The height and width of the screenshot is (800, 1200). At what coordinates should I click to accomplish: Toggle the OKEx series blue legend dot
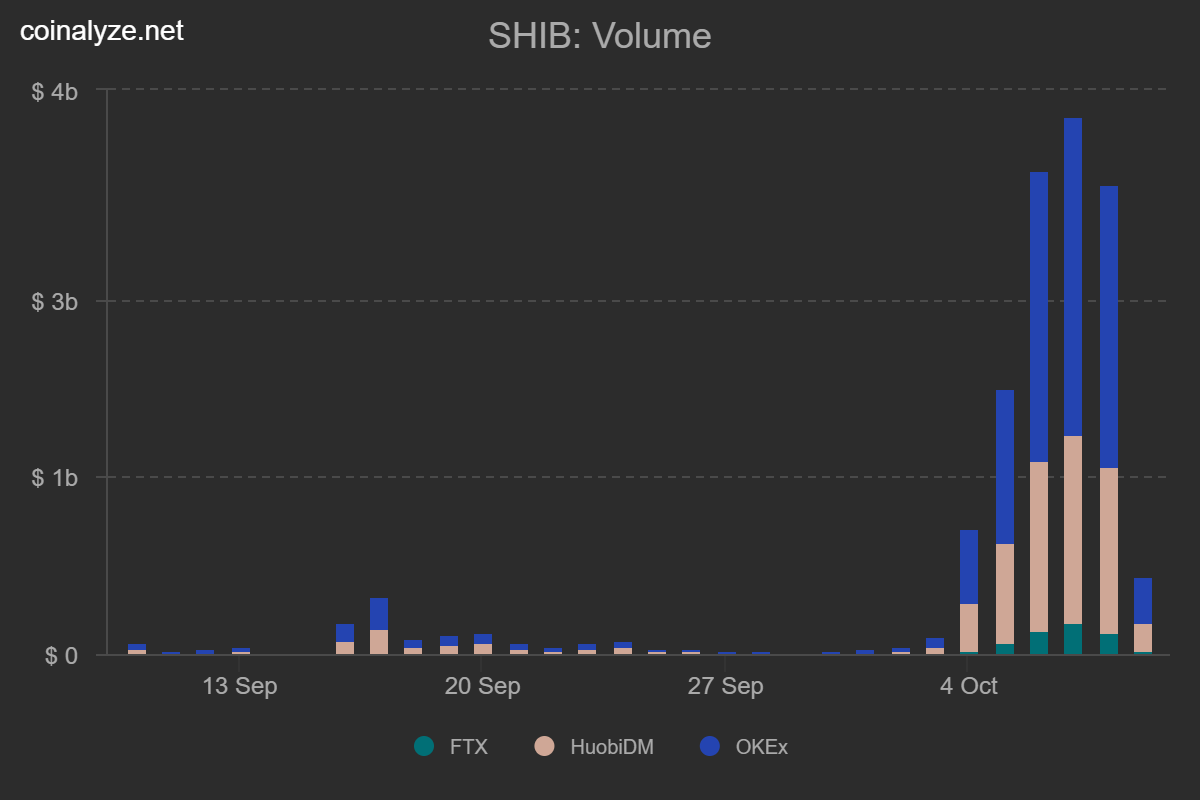(710, 746)
